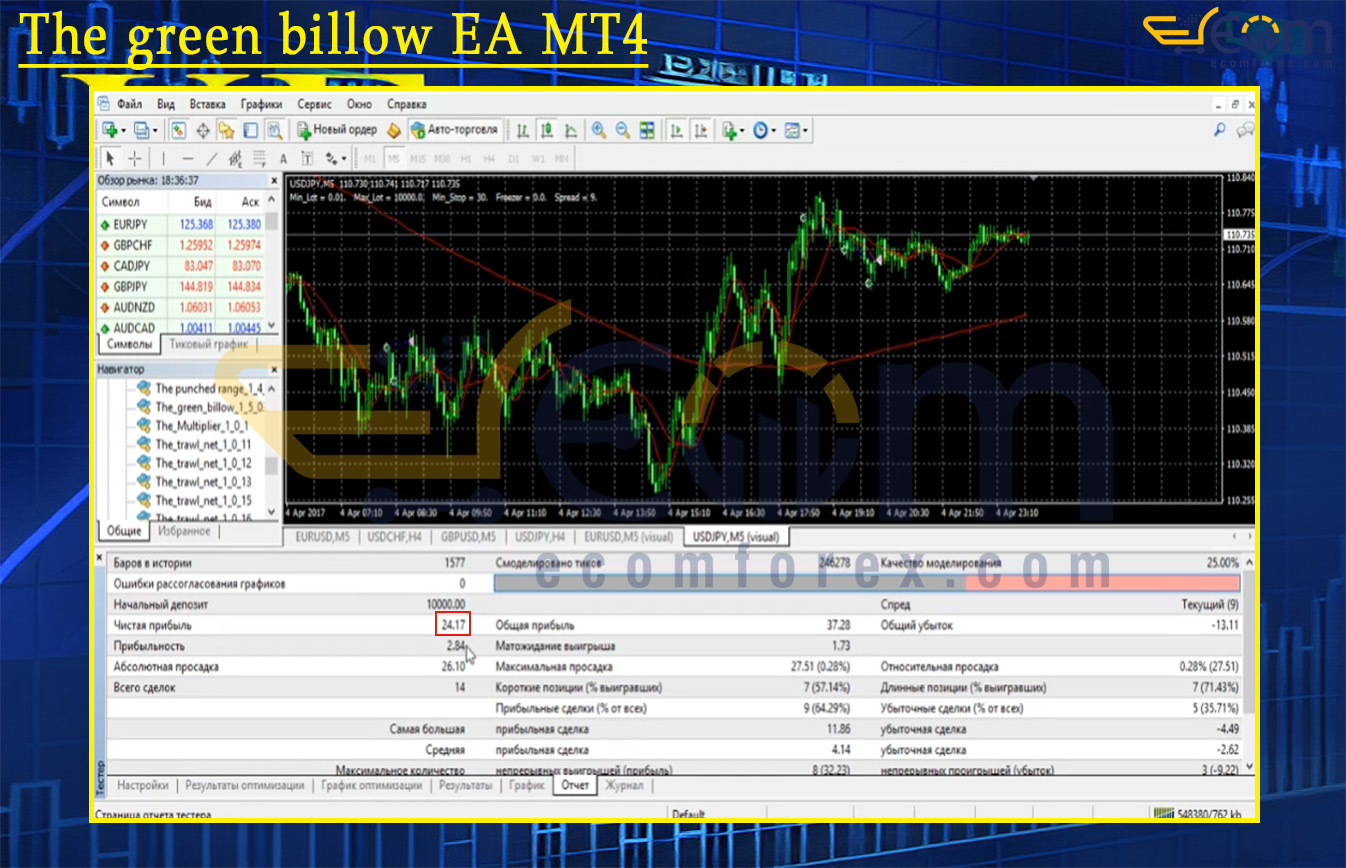Screen dimensions: 1346x868
Task: Click the New Order (Новый ордер) button
Action: coord(337,130)
